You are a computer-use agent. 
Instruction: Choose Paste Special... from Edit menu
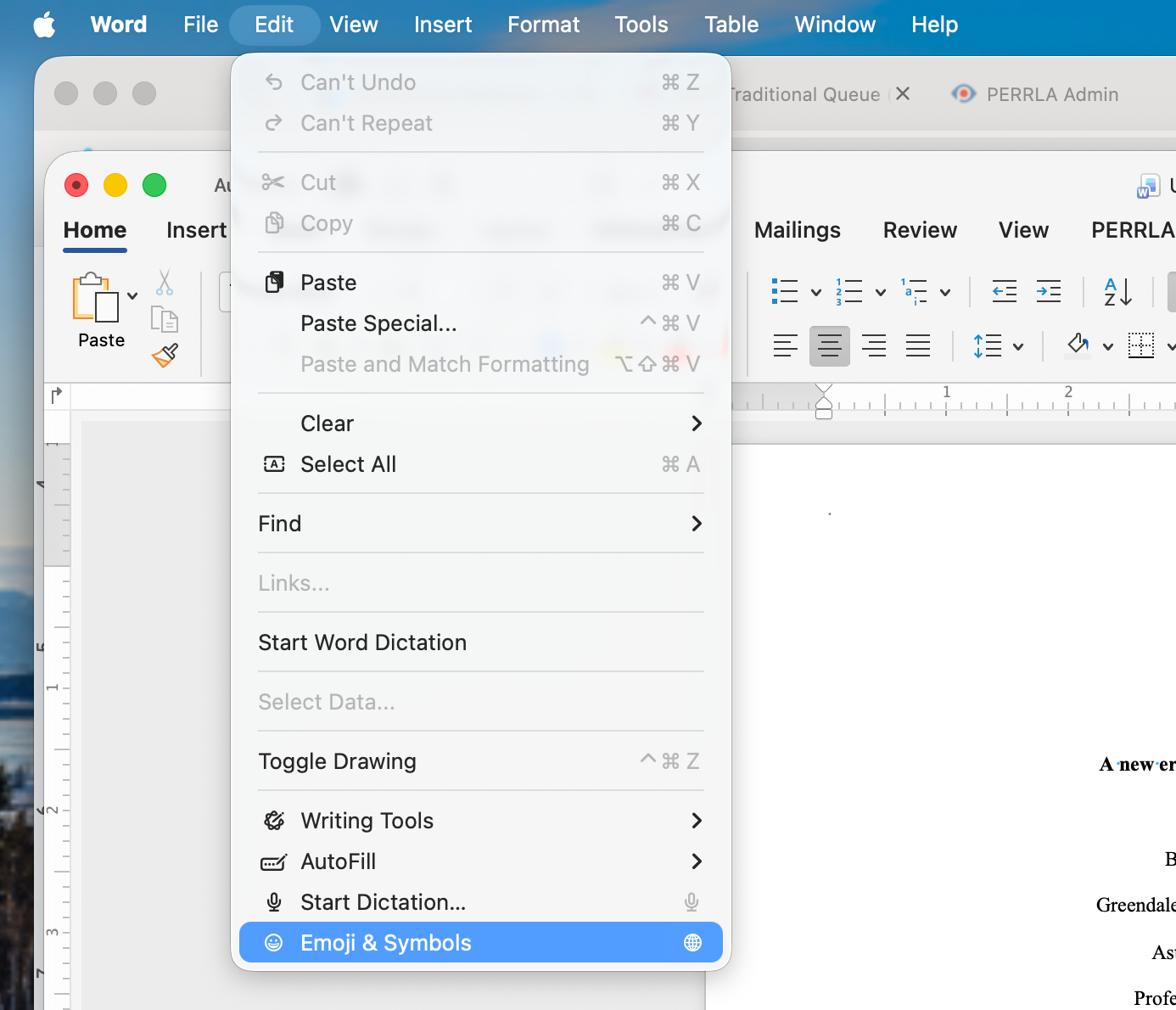coord(481,323)
